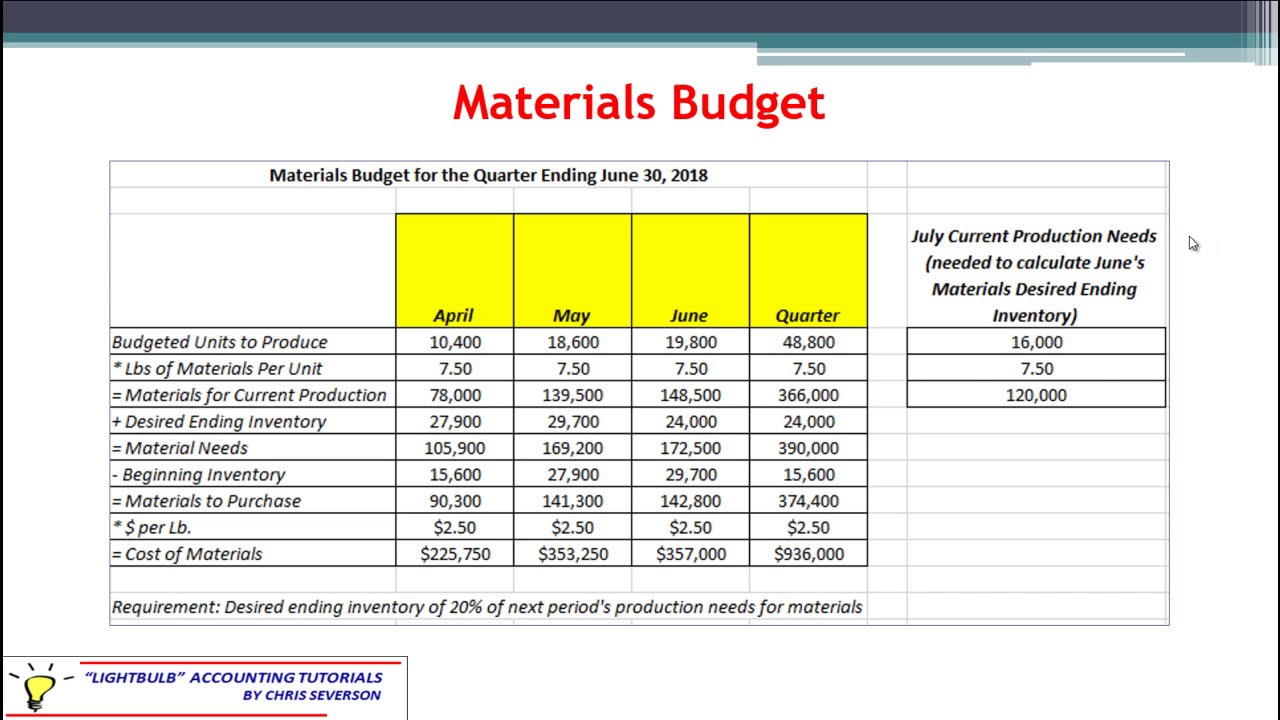Click June material needs 172,500

coord(690,448)
